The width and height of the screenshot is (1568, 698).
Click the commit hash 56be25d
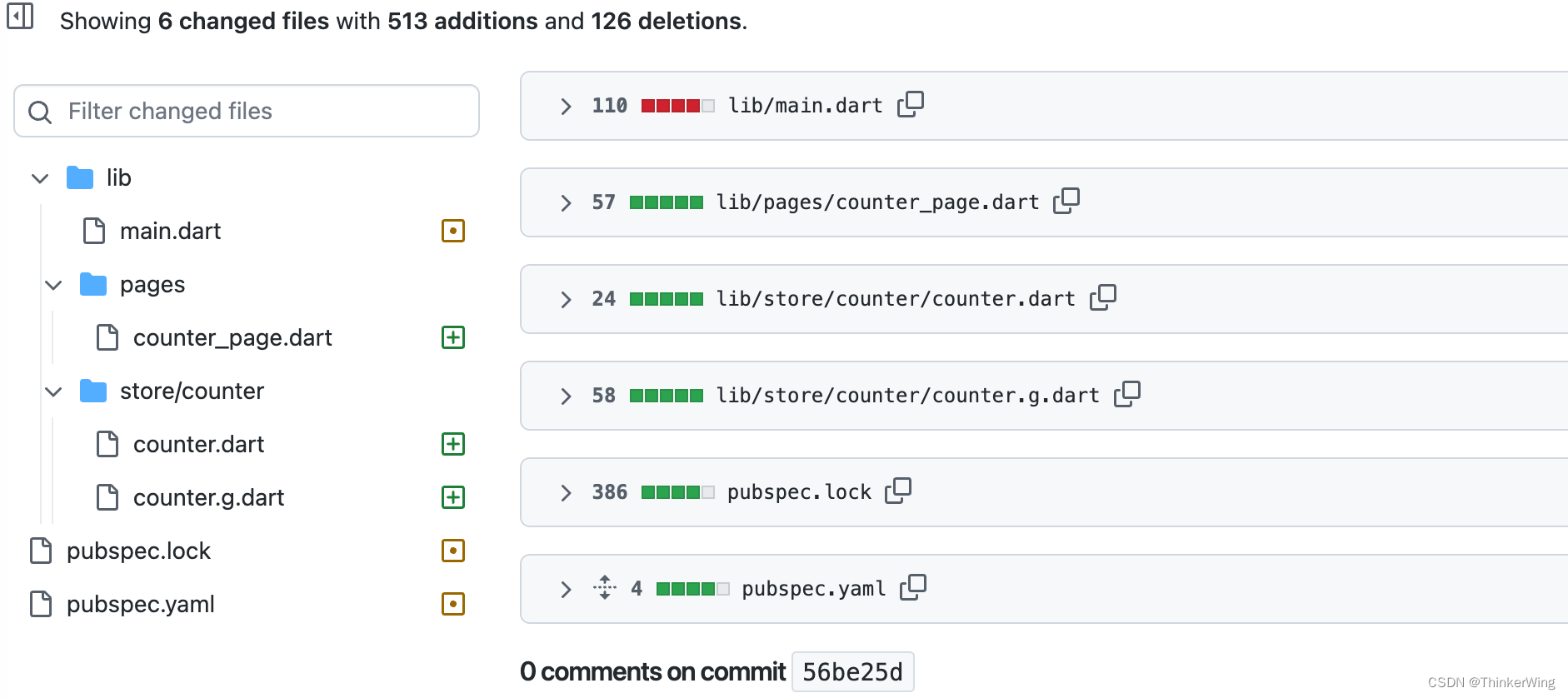(853, 671)
